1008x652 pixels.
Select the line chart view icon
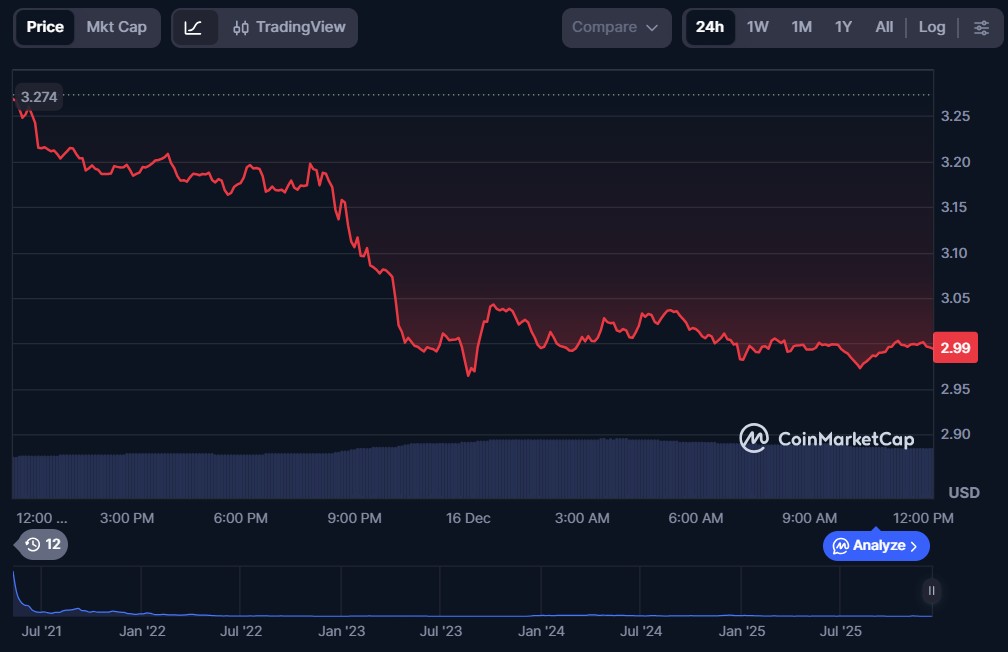coord(194,28)
